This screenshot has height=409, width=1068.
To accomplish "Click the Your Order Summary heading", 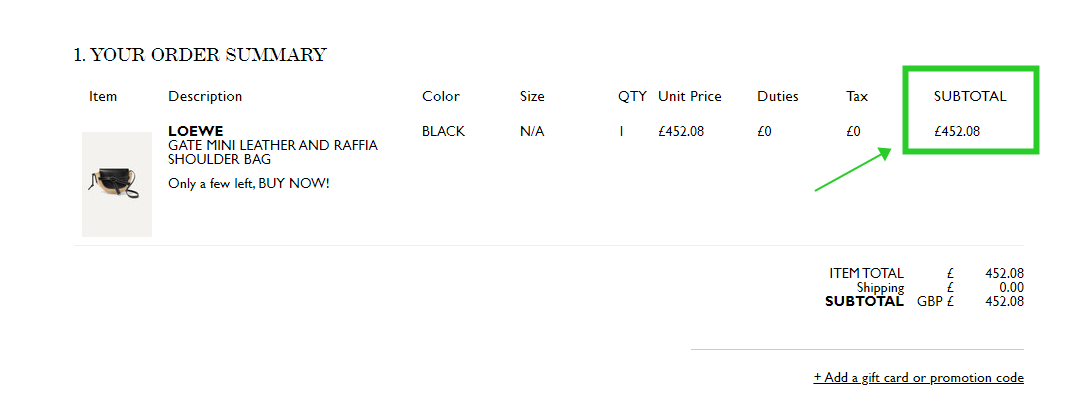I will [200, 55].
